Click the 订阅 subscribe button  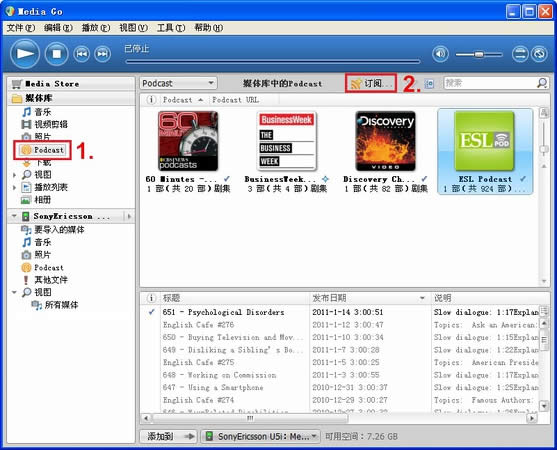371,83
